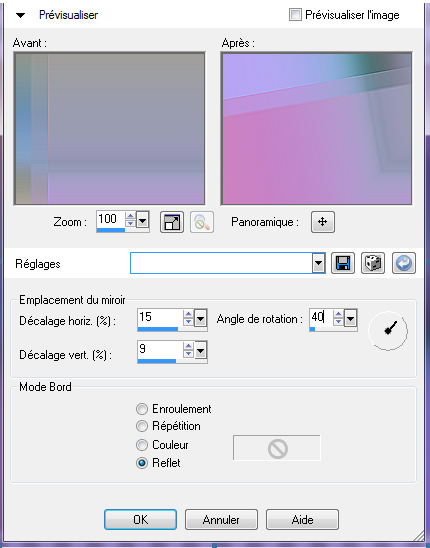Click the reset to default arrow icon
The width and height of the screenshot is (430, 548).
[404, 263]
